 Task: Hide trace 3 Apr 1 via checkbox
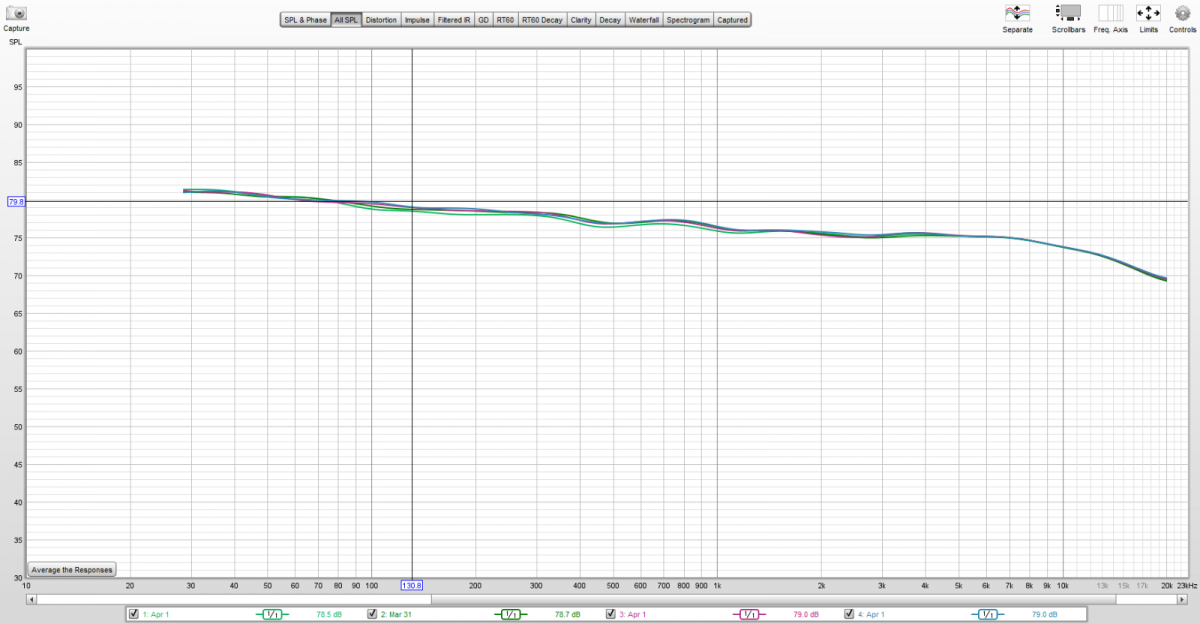(x=611, y=614)
